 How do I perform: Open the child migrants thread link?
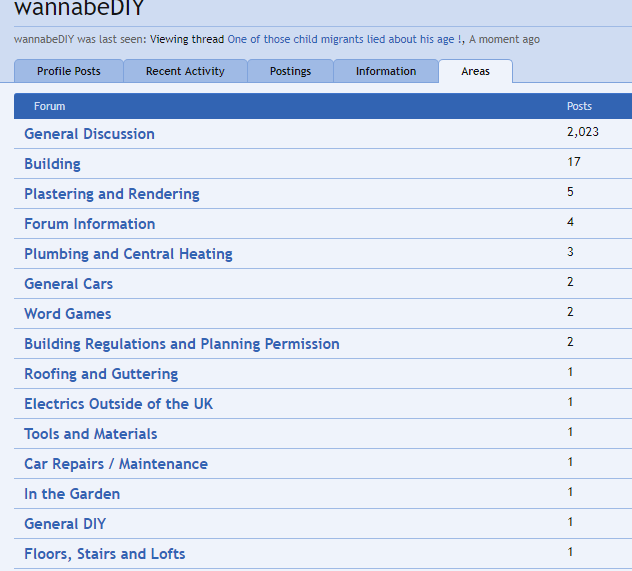click(x=344, y=39)
